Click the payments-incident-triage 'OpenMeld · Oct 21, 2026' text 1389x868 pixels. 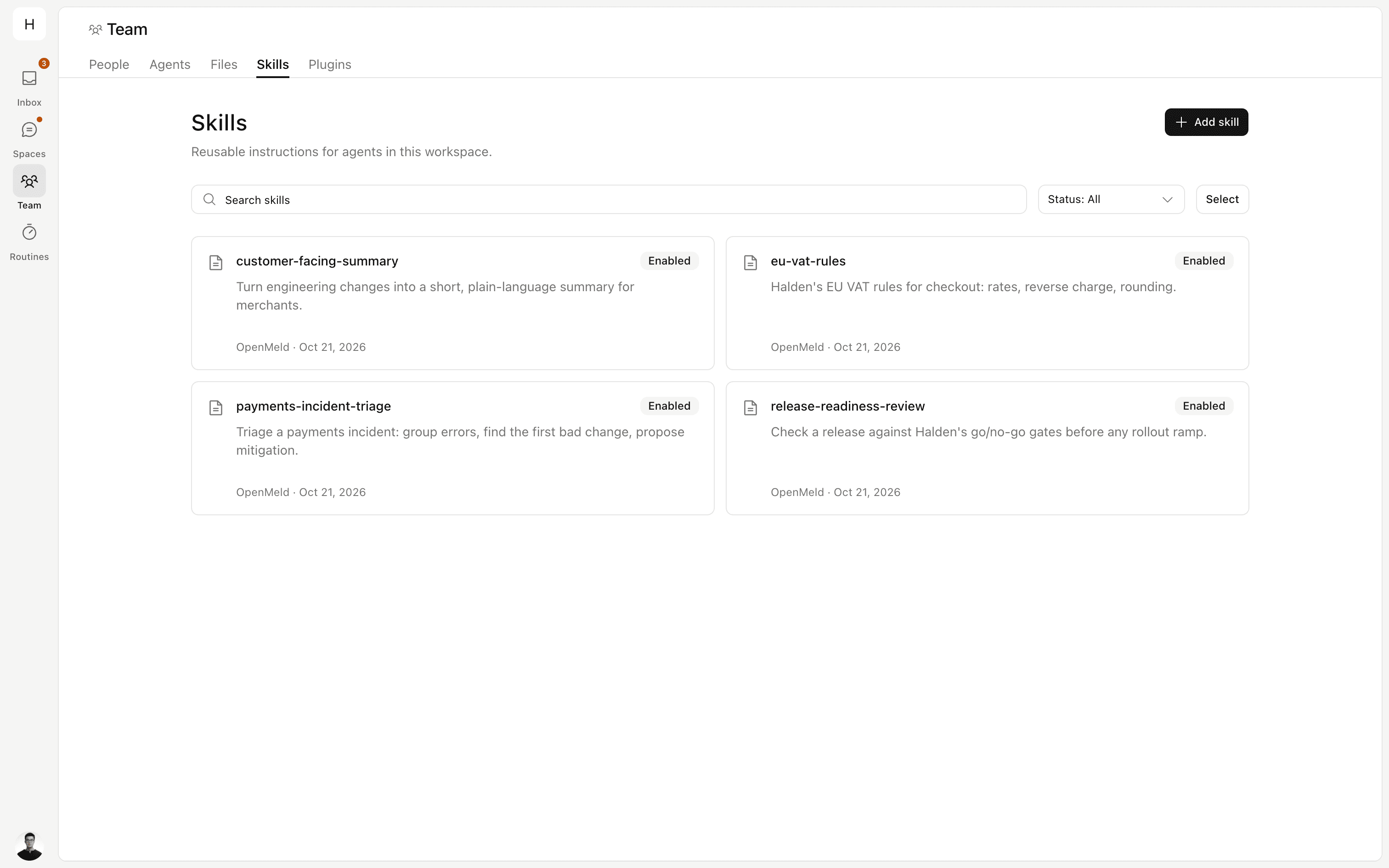[301, 492]
